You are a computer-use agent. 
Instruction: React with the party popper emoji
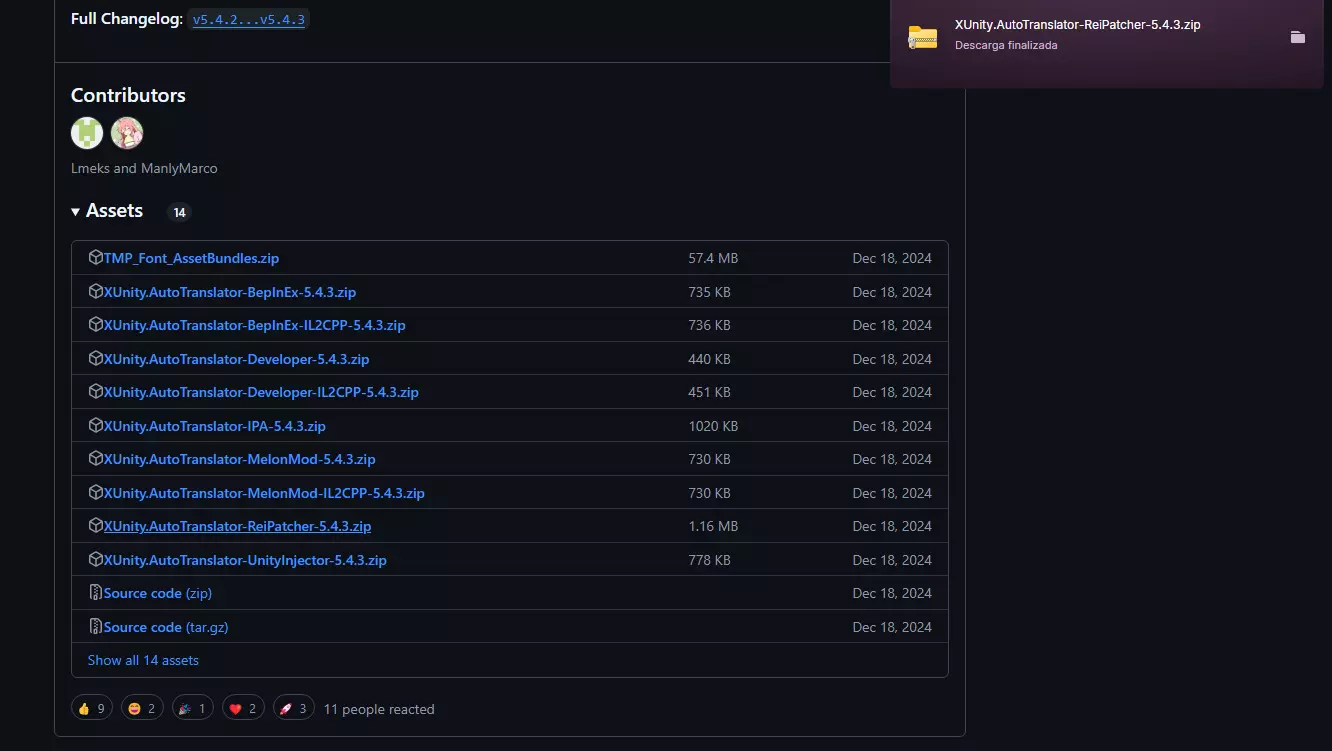(192, 708)
